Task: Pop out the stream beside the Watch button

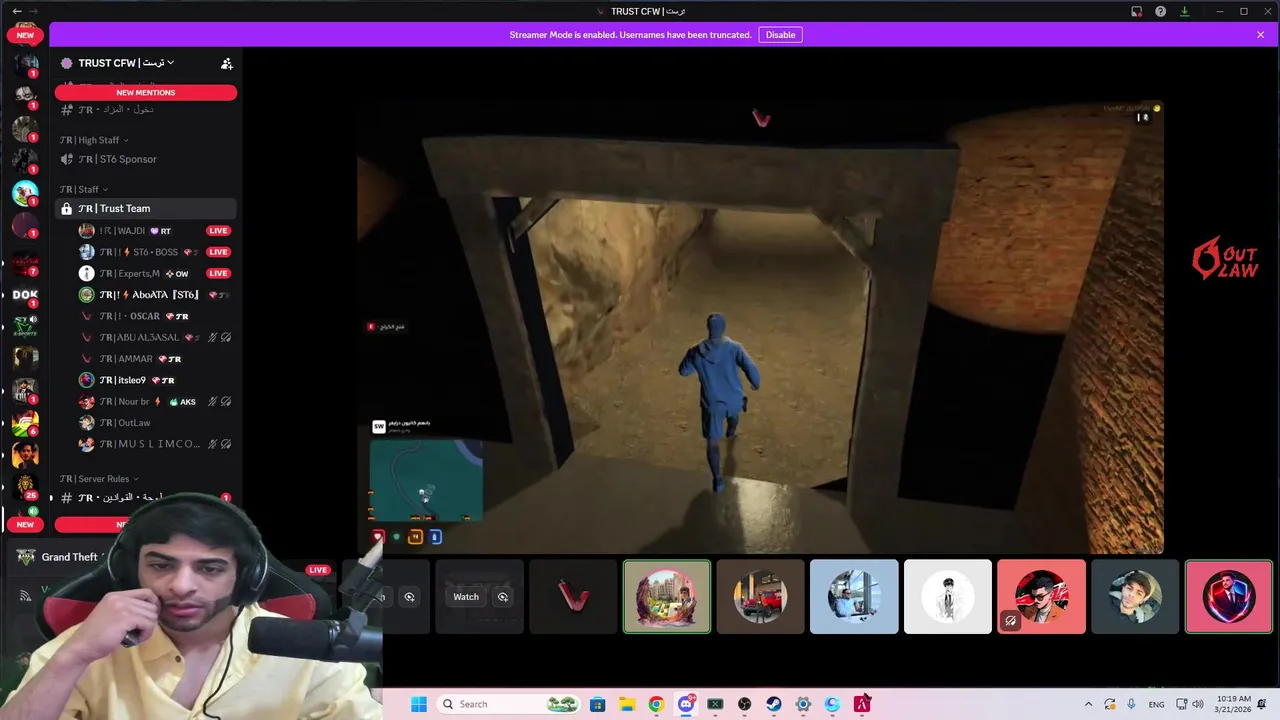Action: click(x=503, y=597)
